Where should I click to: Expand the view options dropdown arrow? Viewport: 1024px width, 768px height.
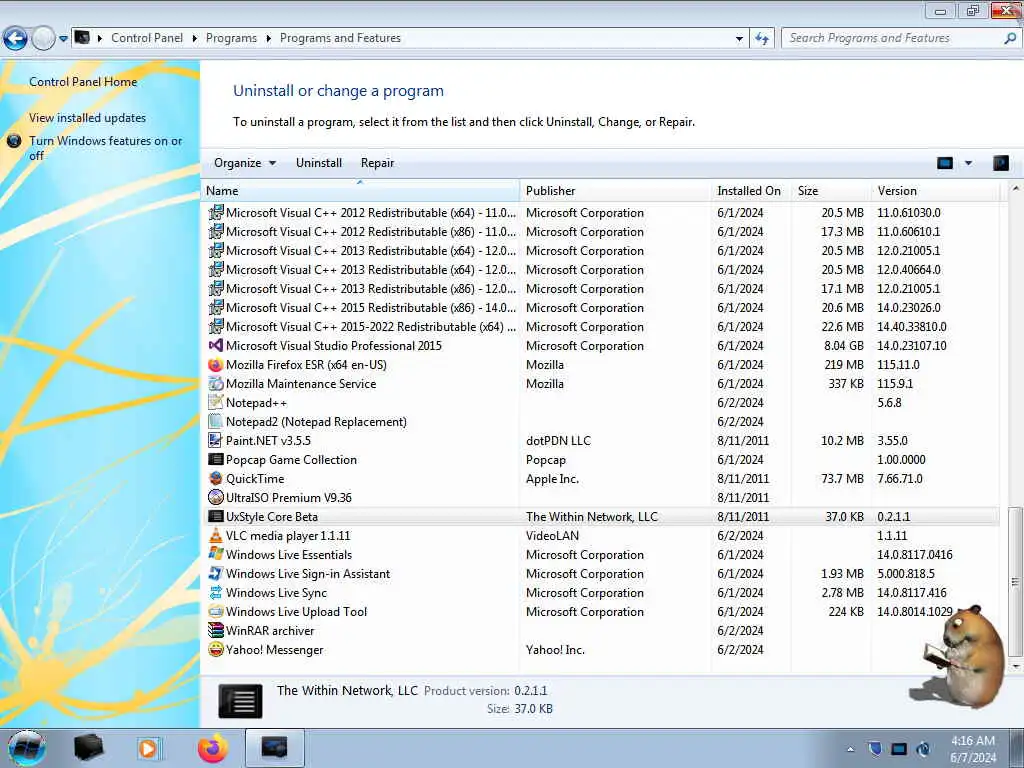coord(968,163)
